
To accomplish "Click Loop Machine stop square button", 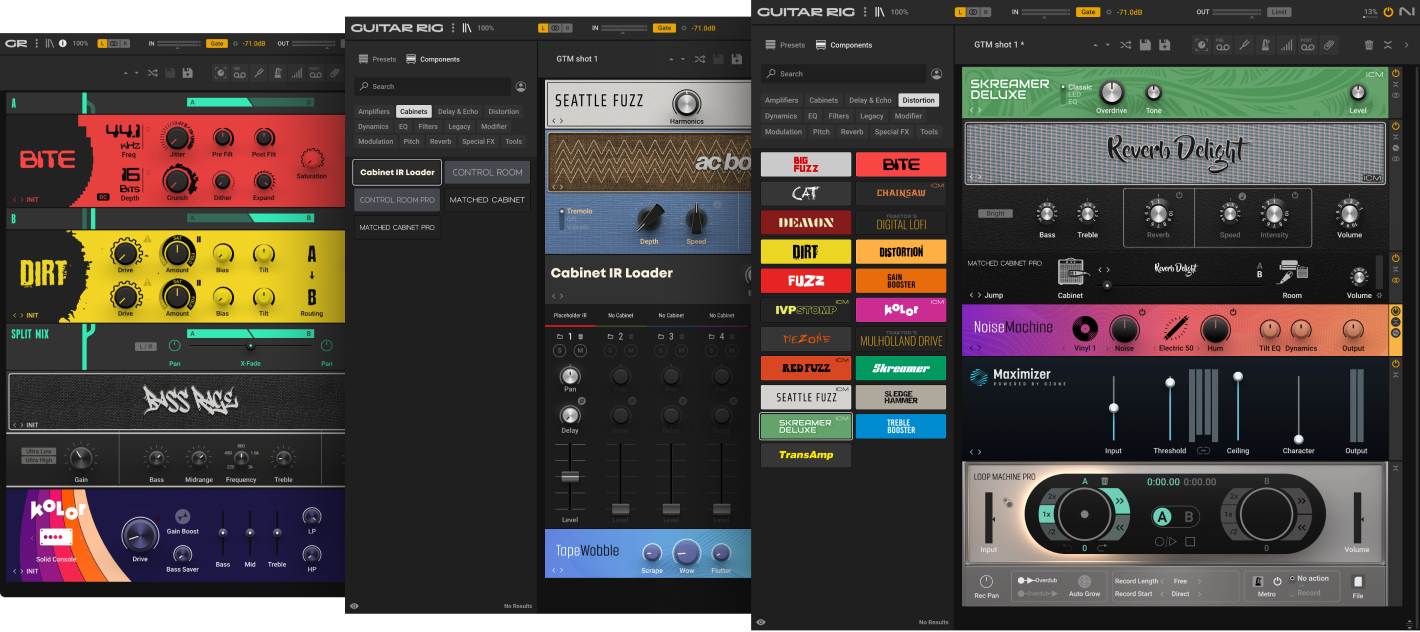I will tap(1190, 542).
